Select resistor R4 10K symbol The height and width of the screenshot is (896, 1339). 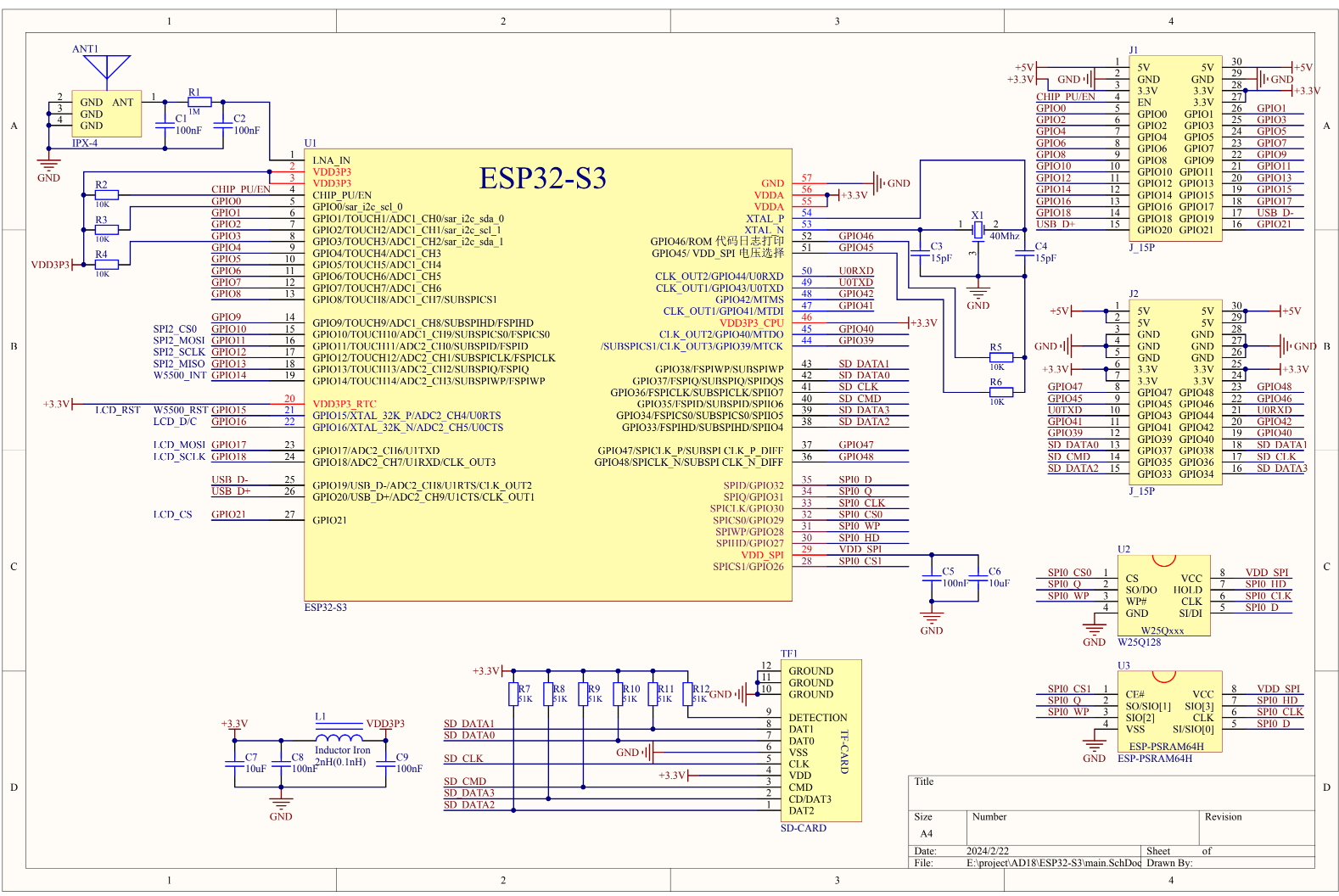point(106,265)
